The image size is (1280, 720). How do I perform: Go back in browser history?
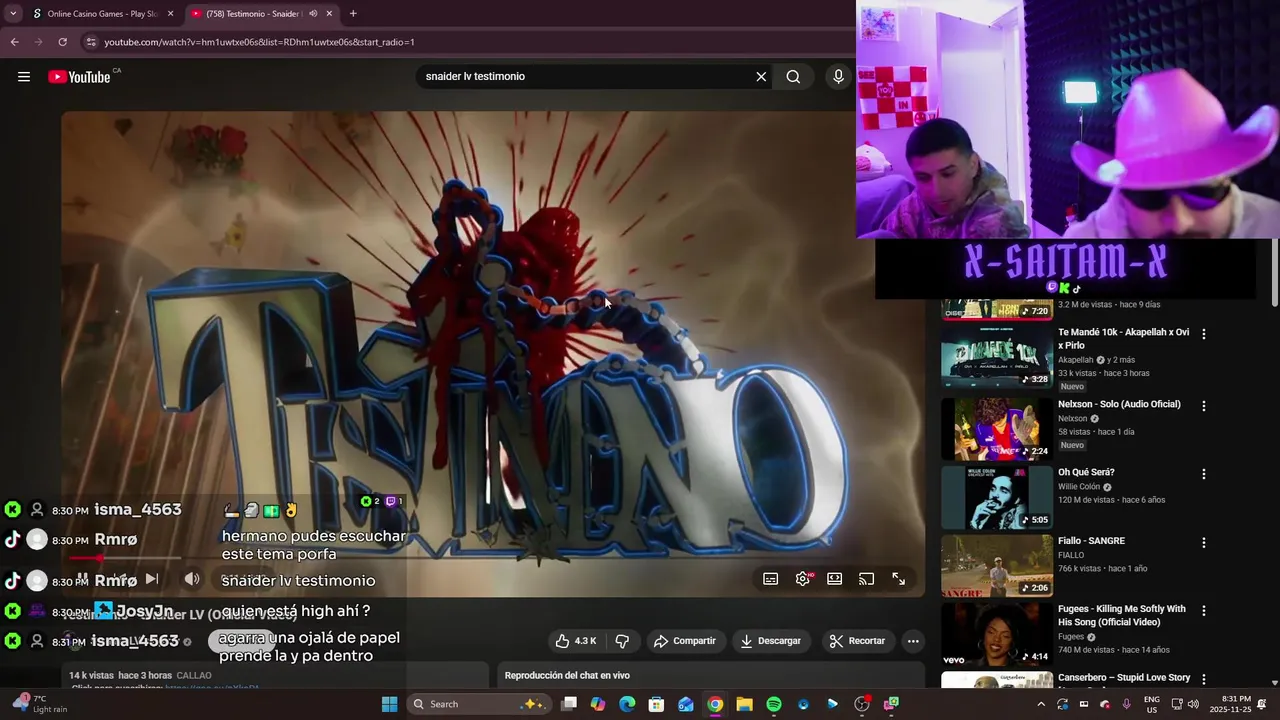14,42
